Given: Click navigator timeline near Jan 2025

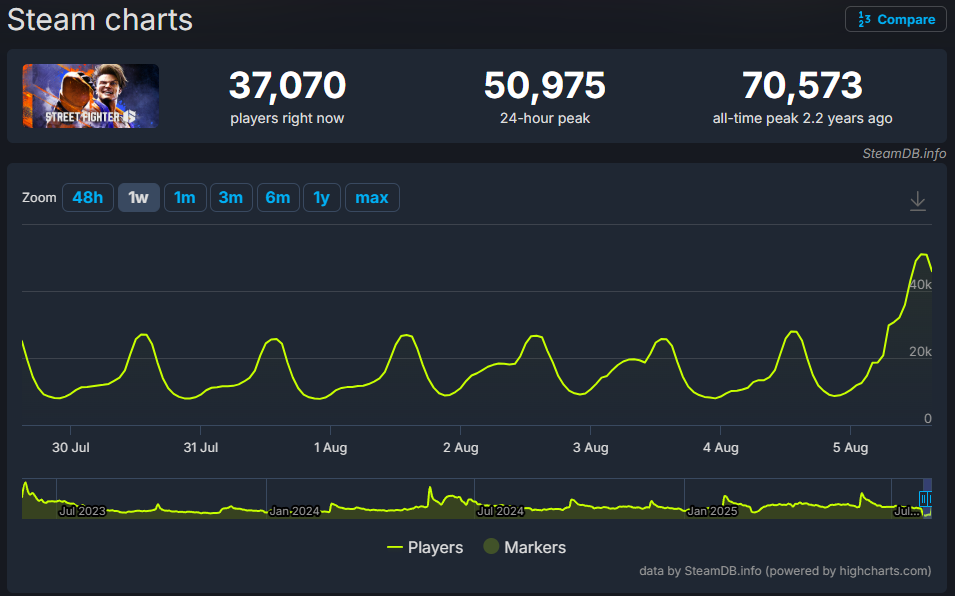Looking at the screenshot, I should click(x=711, y=511).
